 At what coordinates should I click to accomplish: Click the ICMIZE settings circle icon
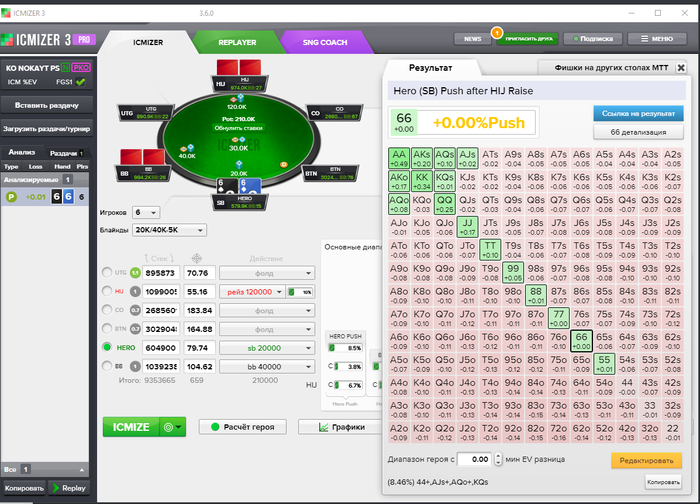pos(168,427)
